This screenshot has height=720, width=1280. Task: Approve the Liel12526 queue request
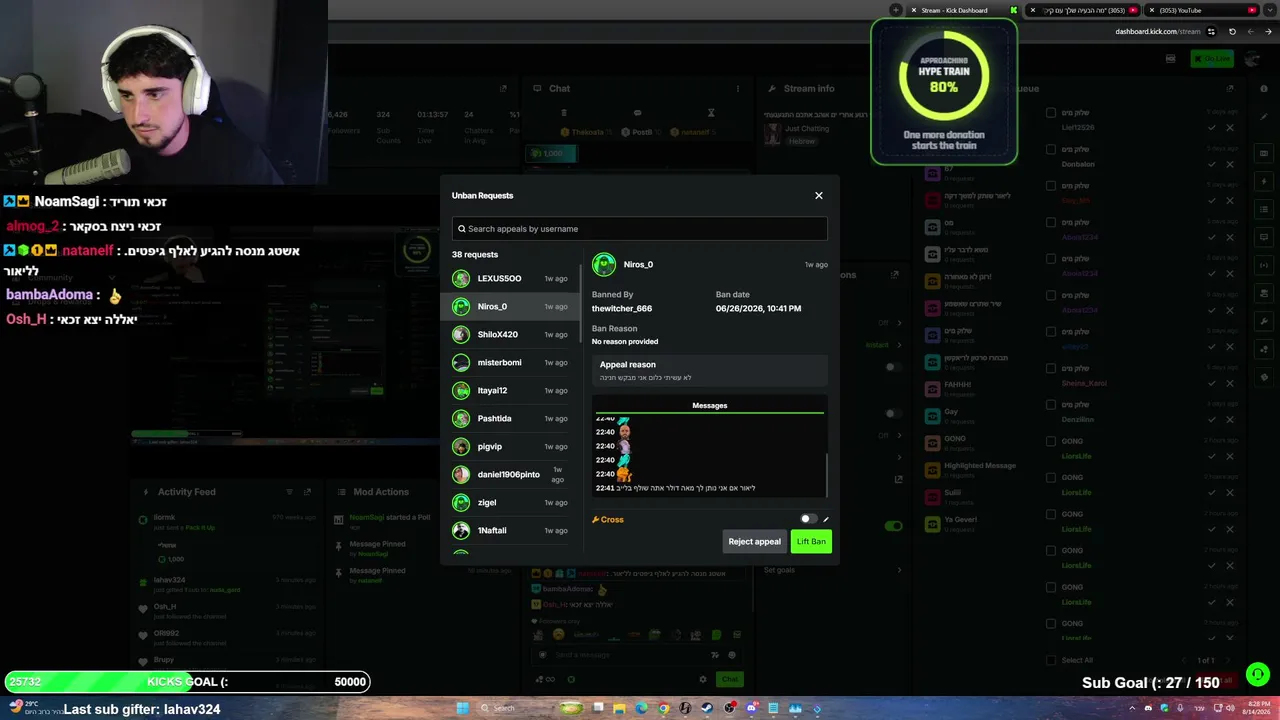pos(1212,128)
